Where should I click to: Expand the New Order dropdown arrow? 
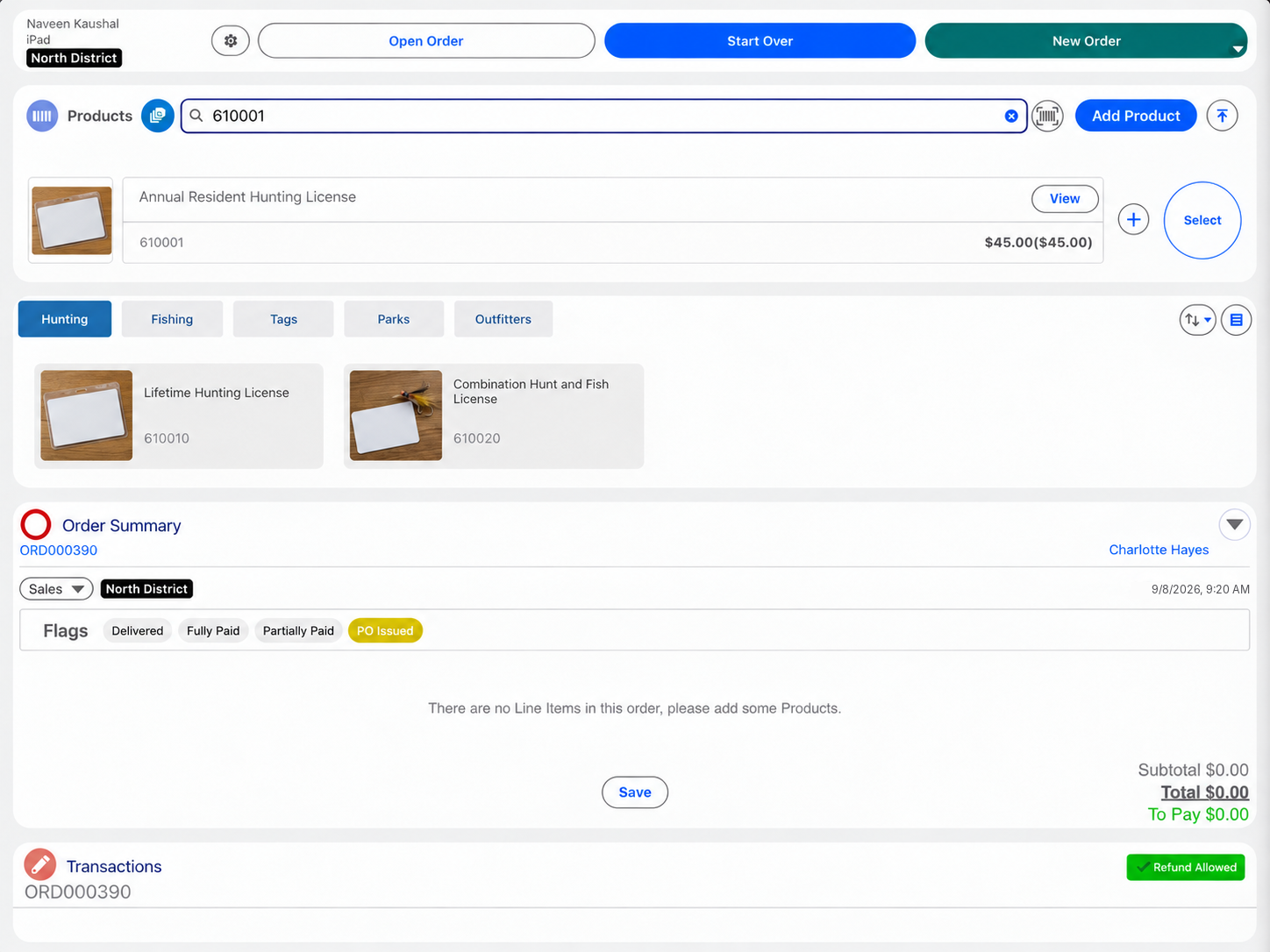(x=1238, y=49)
